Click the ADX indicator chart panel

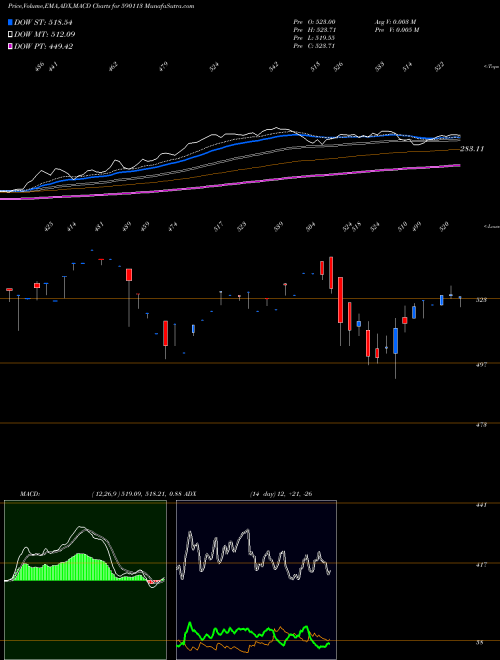[x=256, y=580]
